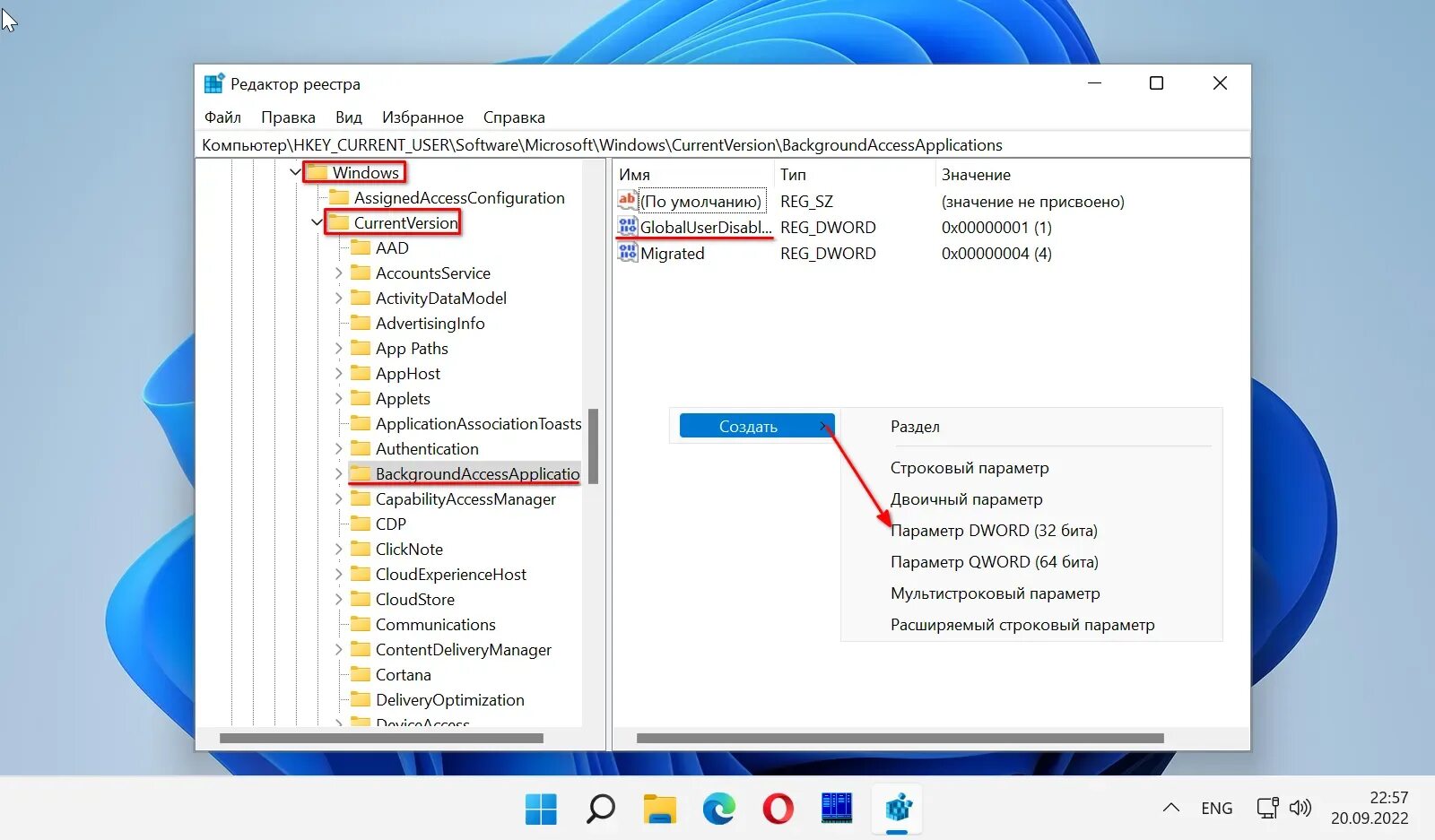1435x840 pixels.
Task: Expand the AppHost key
Action: pyautogui.click(x=338, y=373)
